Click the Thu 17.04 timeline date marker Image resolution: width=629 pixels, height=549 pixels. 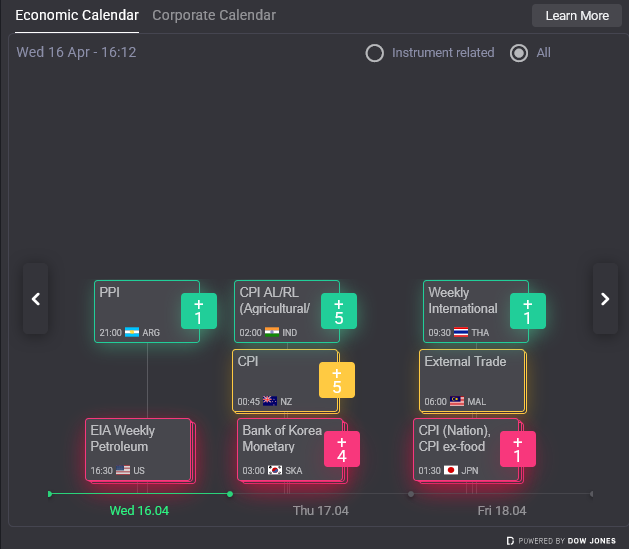320,510
